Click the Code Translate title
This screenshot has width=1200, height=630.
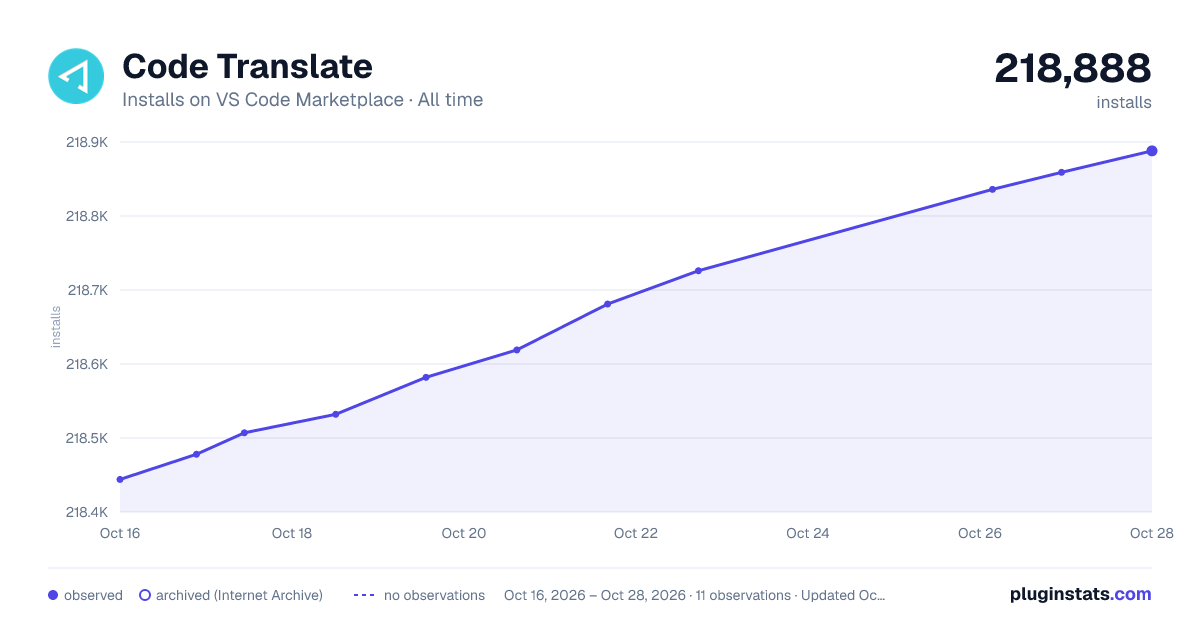pyautogui.click(x=247, y=67)
